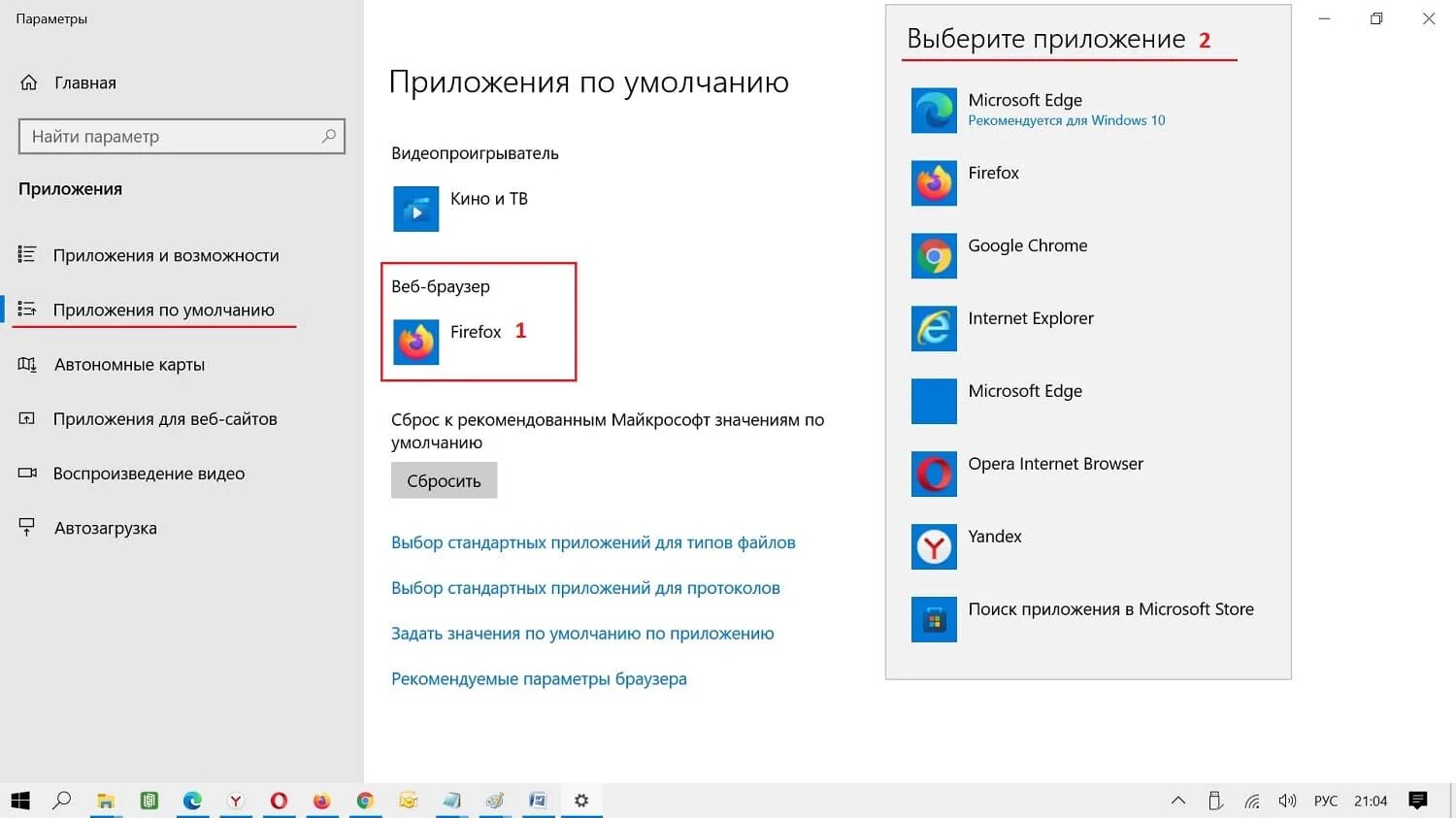Open the Word document in taskbar
Image resolution: width=1456 pixels, height=818 pixels.
(x=538, y=801)
